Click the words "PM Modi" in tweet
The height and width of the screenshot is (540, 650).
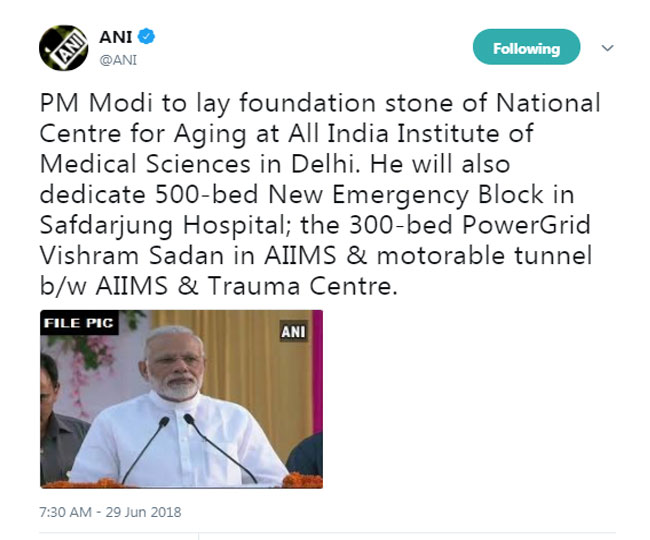coord(84,103)
